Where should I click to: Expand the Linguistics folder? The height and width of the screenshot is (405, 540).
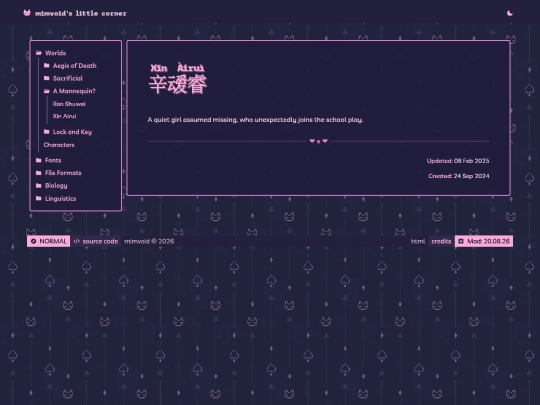39,198
